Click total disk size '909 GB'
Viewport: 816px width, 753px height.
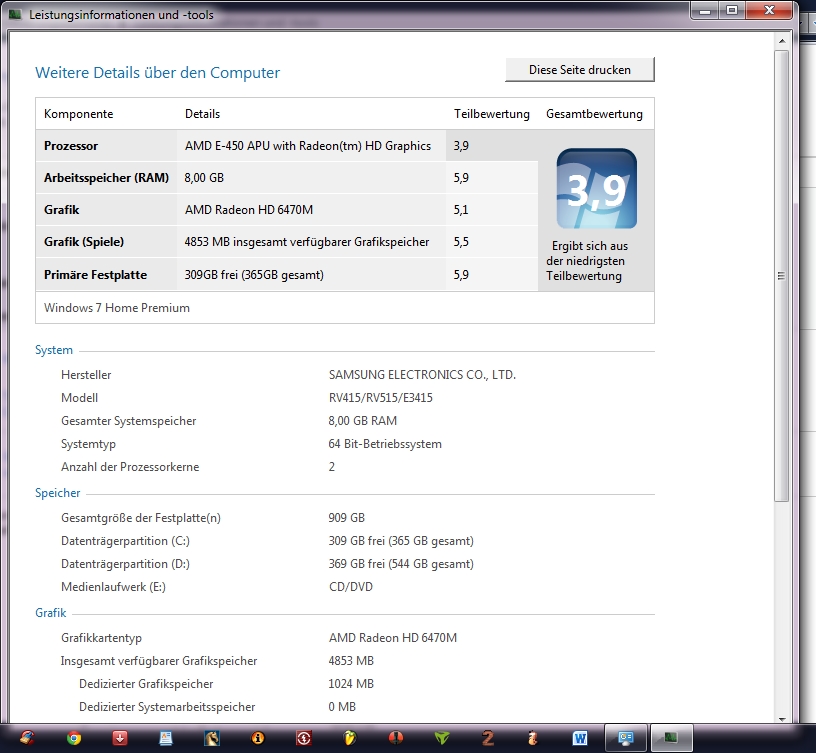click(x=347, y=518)
